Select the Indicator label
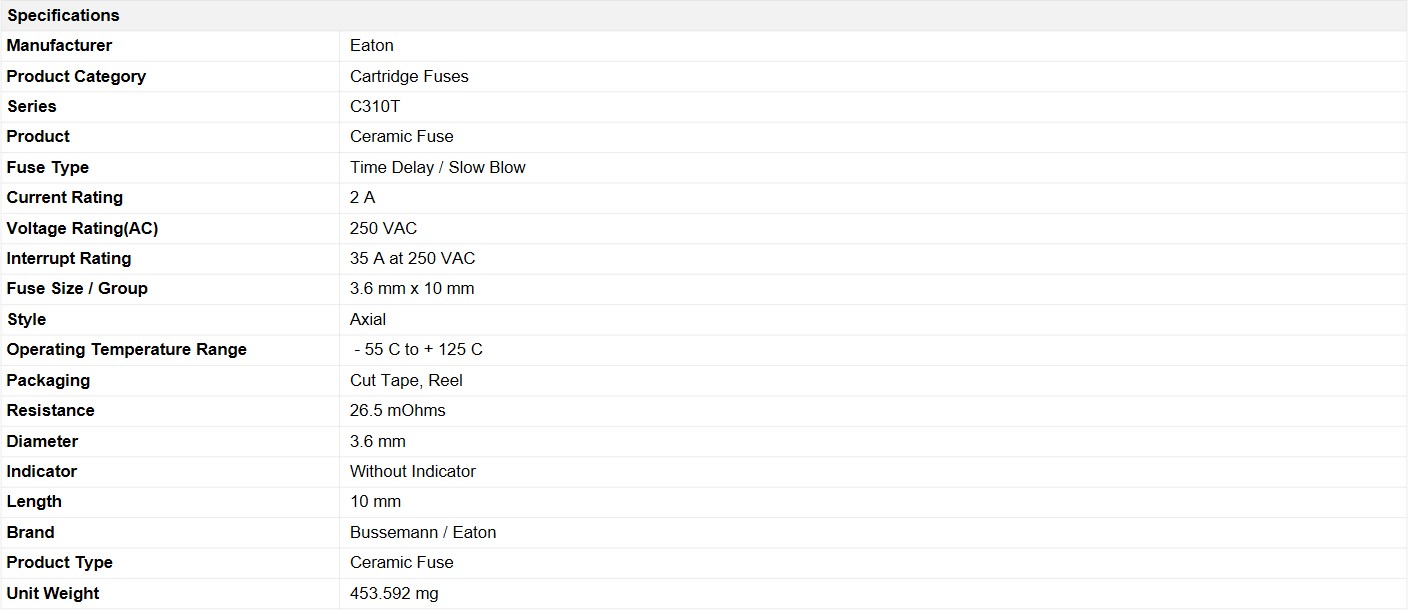 click(42, 471)
